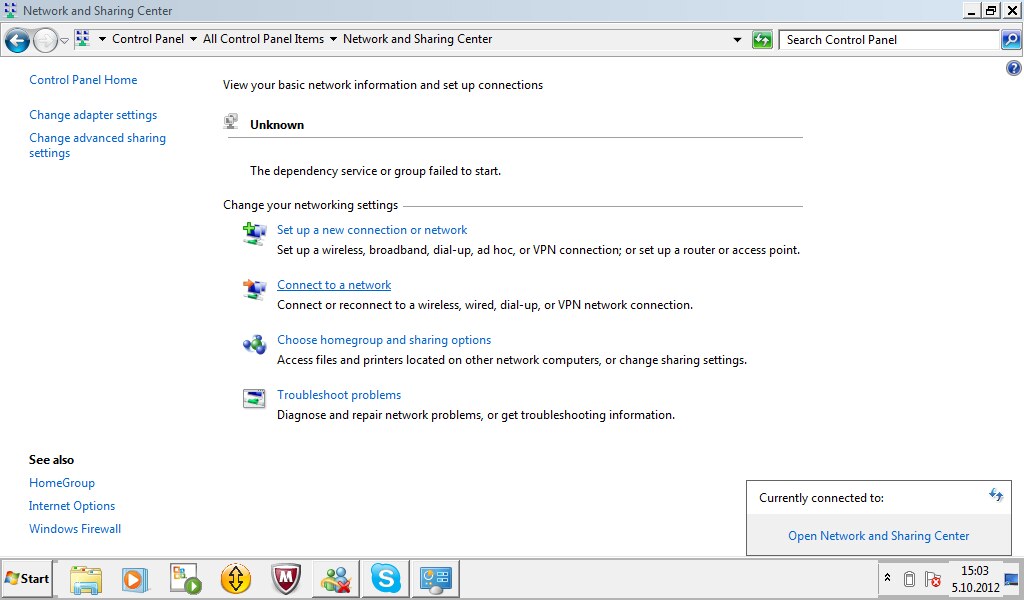Click the homegroup and sharing options icon
This screenshot has height=600, width=1024.
(x=254, y=343)
